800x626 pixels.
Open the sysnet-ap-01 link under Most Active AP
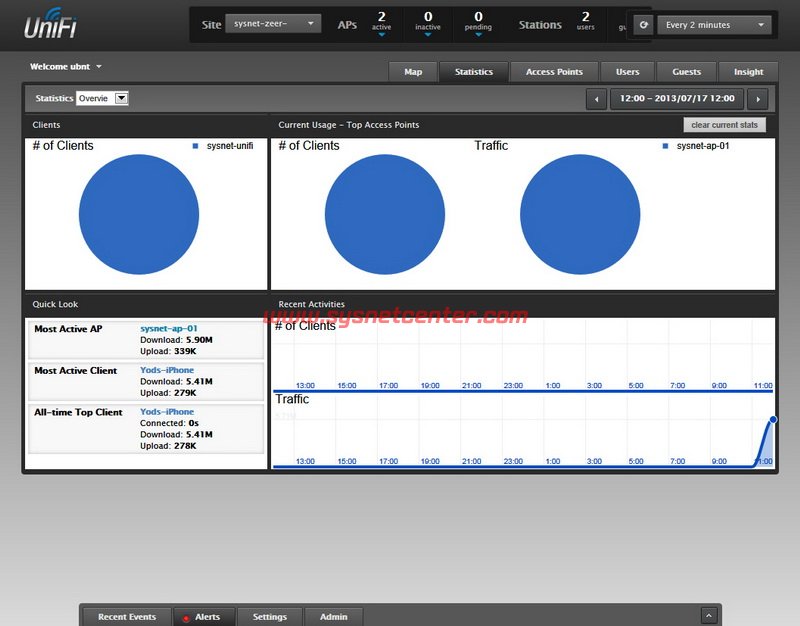coord(169,328)
